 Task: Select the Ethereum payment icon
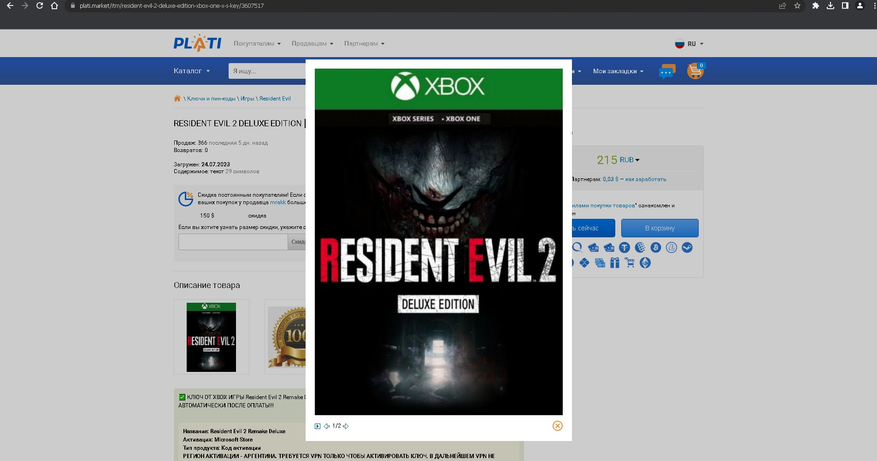pyautogui.click(x=645, y=263)
